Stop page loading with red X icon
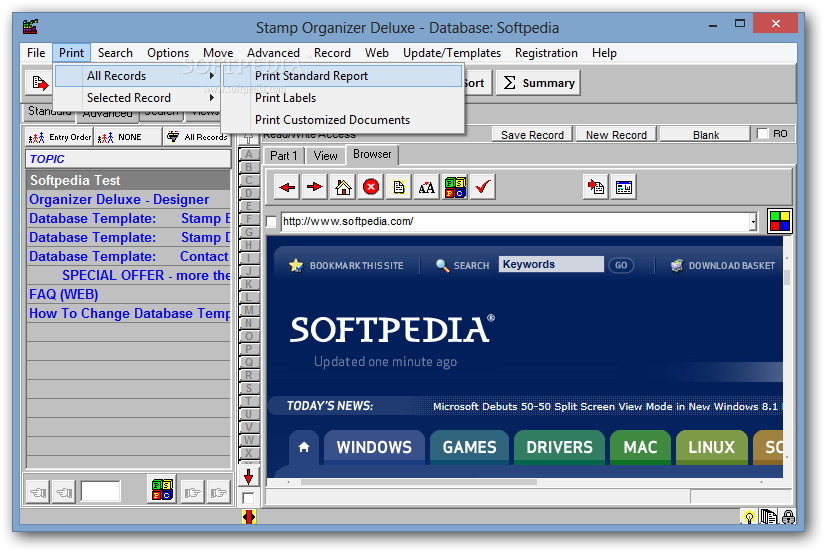This screenshot has width=825, height=552. (371, 187)
